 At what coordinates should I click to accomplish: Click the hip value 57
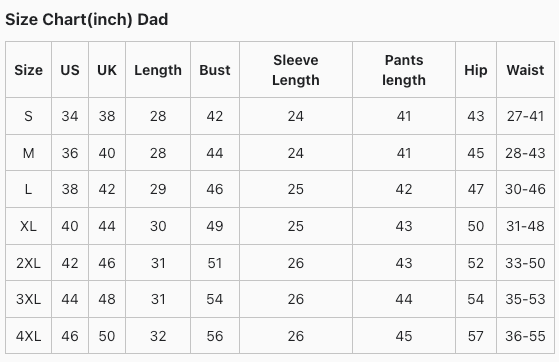[x=476, y=336]
